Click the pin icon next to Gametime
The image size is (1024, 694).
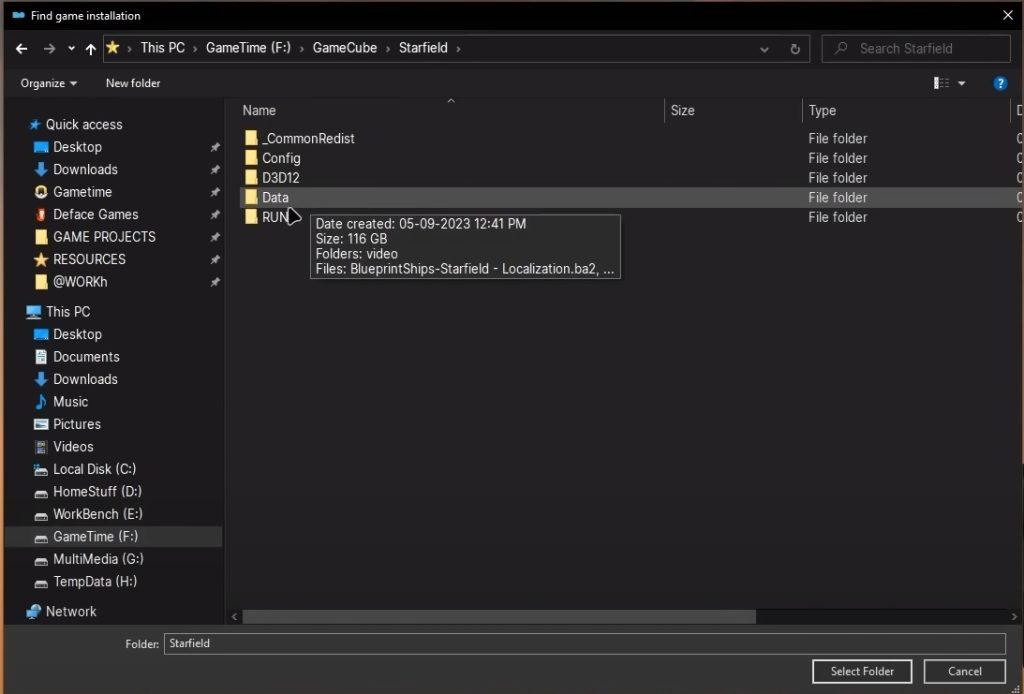click(x=213, y=192)
